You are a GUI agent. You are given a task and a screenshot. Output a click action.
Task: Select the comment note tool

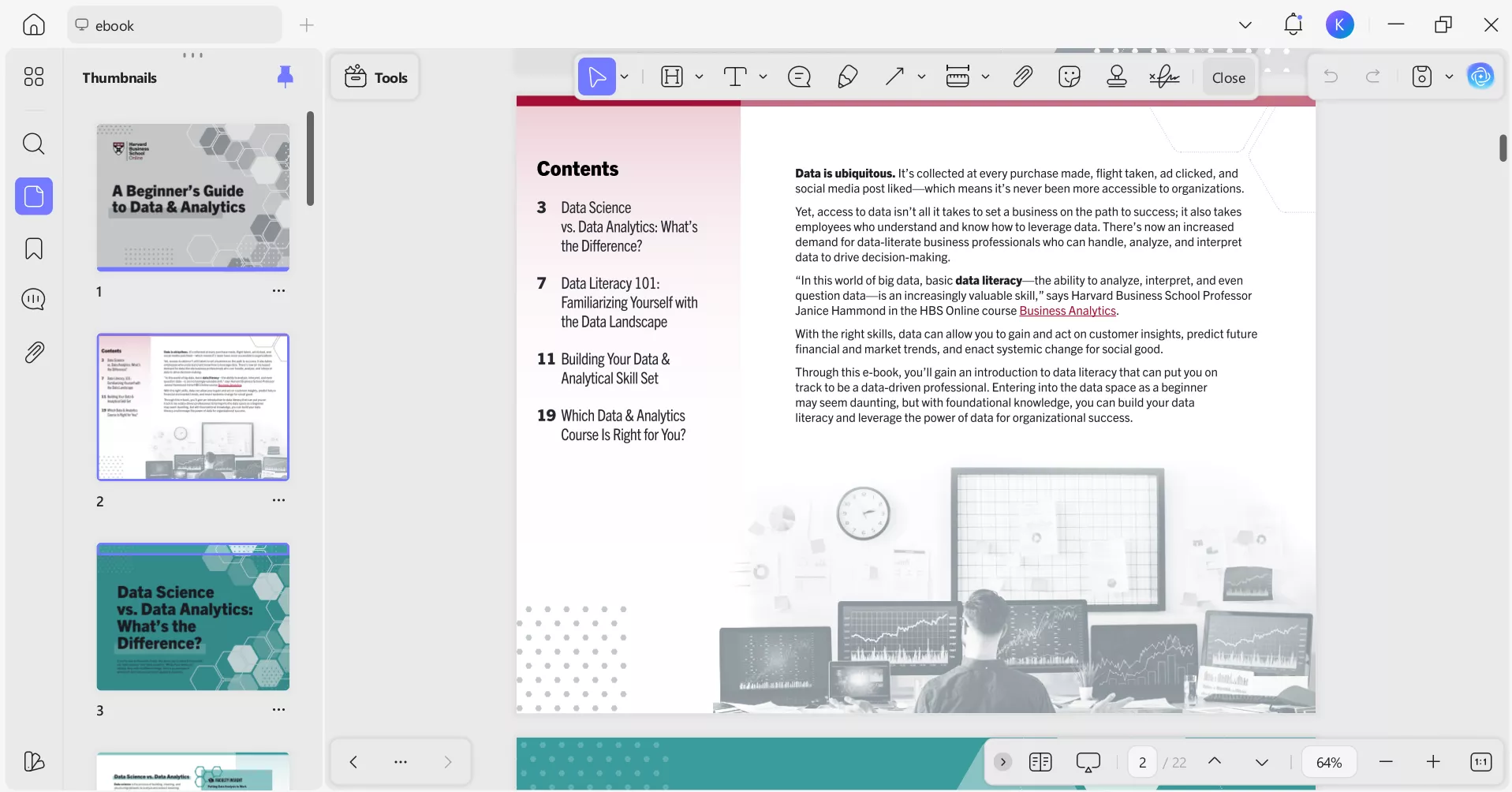click(x=799, y=77)
